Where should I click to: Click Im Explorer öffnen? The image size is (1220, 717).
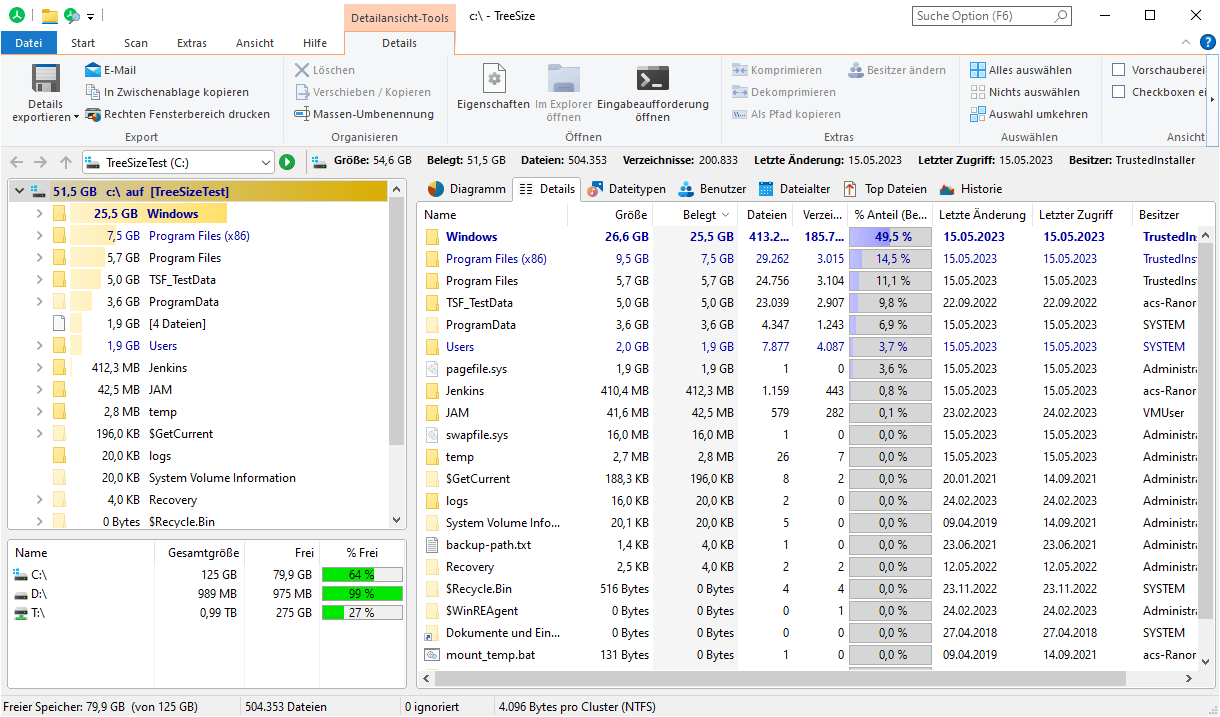coord(563,92)
